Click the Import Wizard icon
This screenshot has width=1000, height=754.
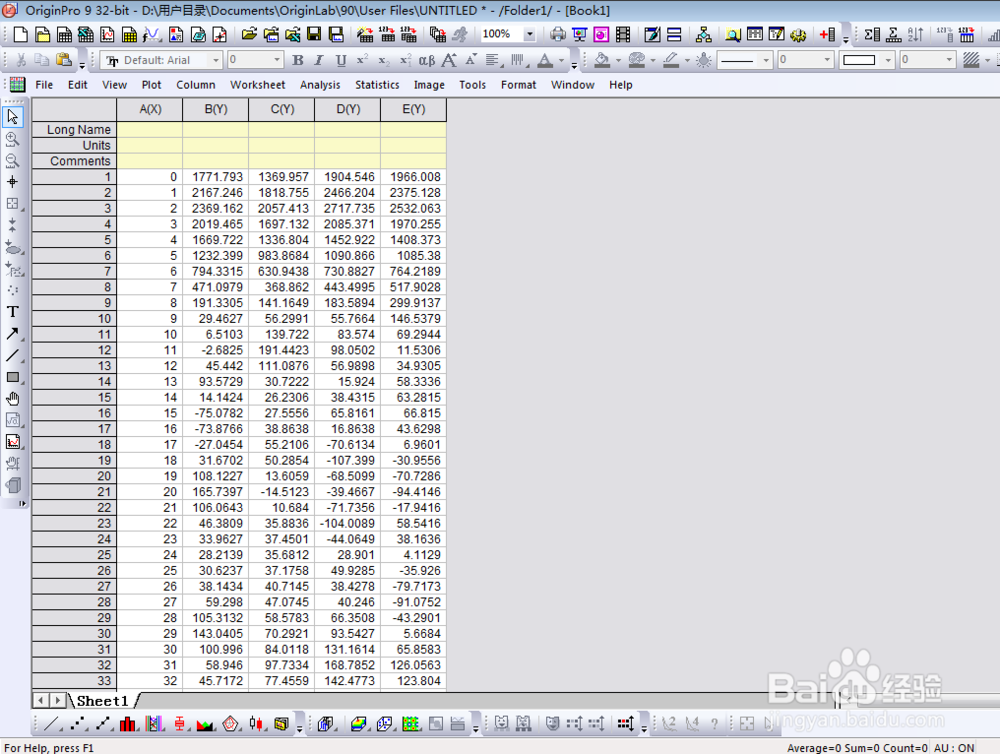click(365, 34)
